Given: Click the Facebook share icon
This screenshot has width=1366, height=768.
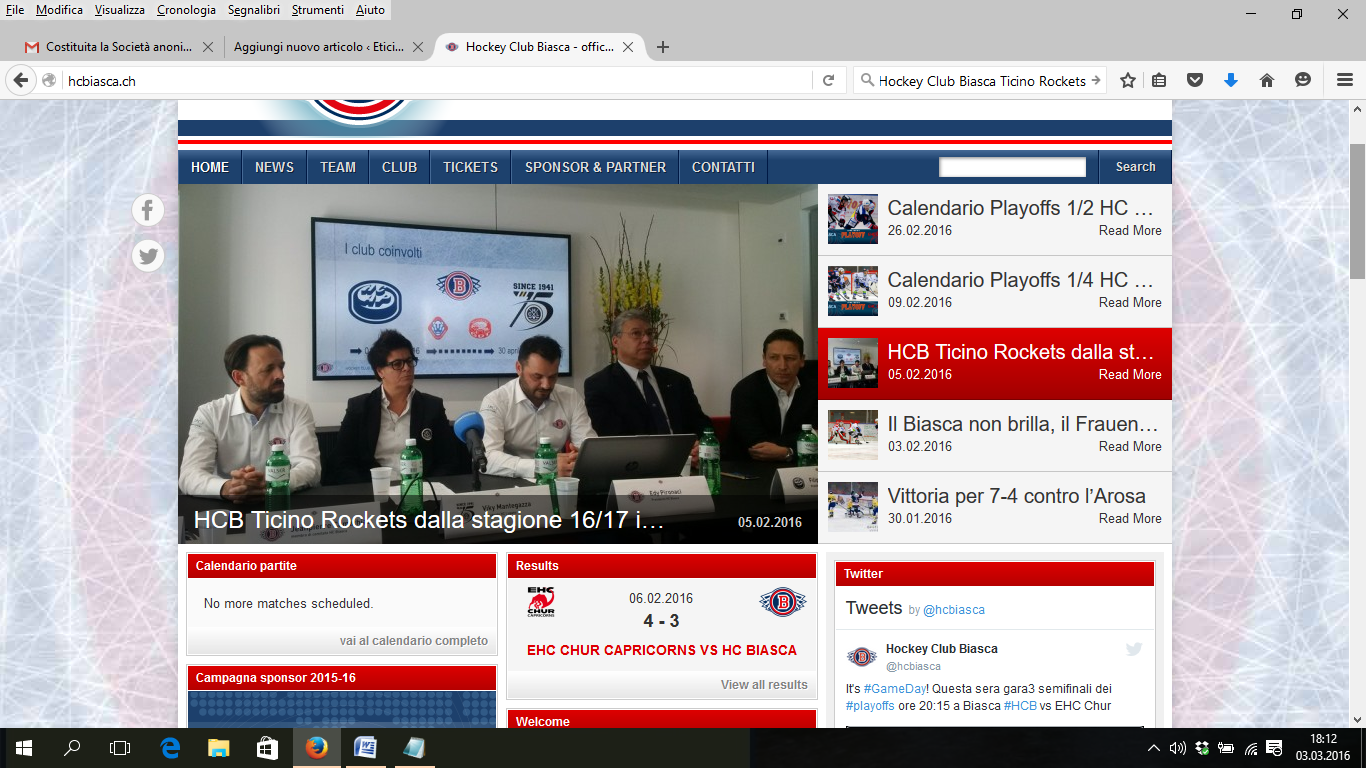Looking at the screenshot, I should click(148, 210).
